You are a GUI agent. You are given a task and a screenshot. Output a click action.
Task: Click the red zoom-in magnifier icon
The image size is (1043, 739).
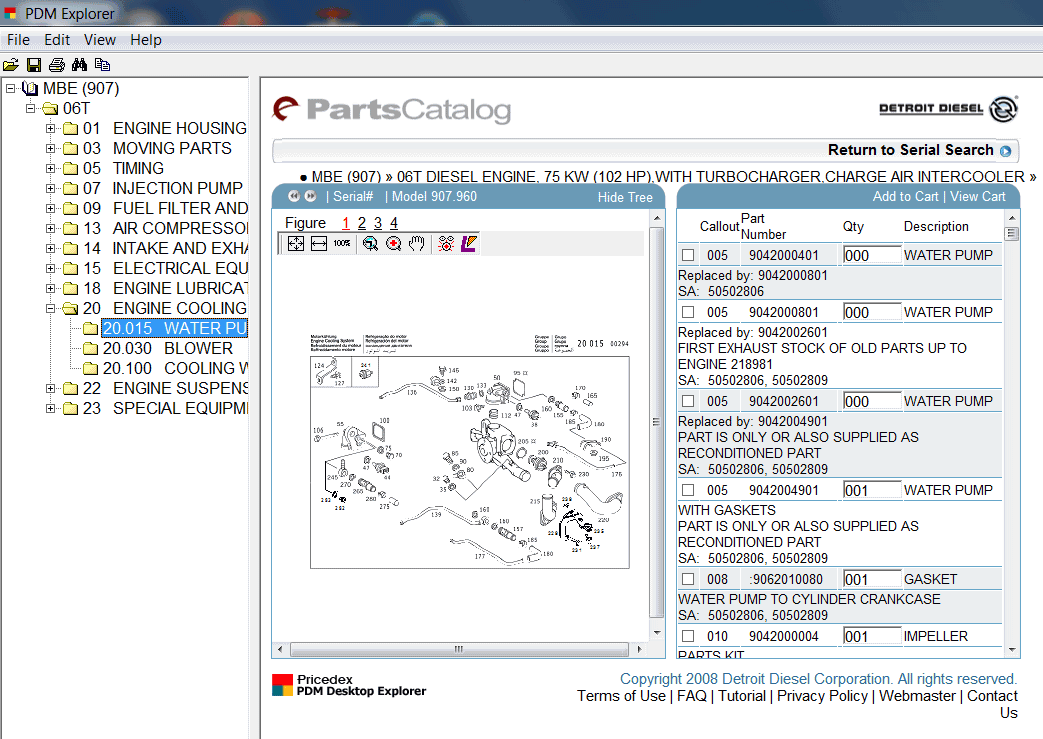394,244
